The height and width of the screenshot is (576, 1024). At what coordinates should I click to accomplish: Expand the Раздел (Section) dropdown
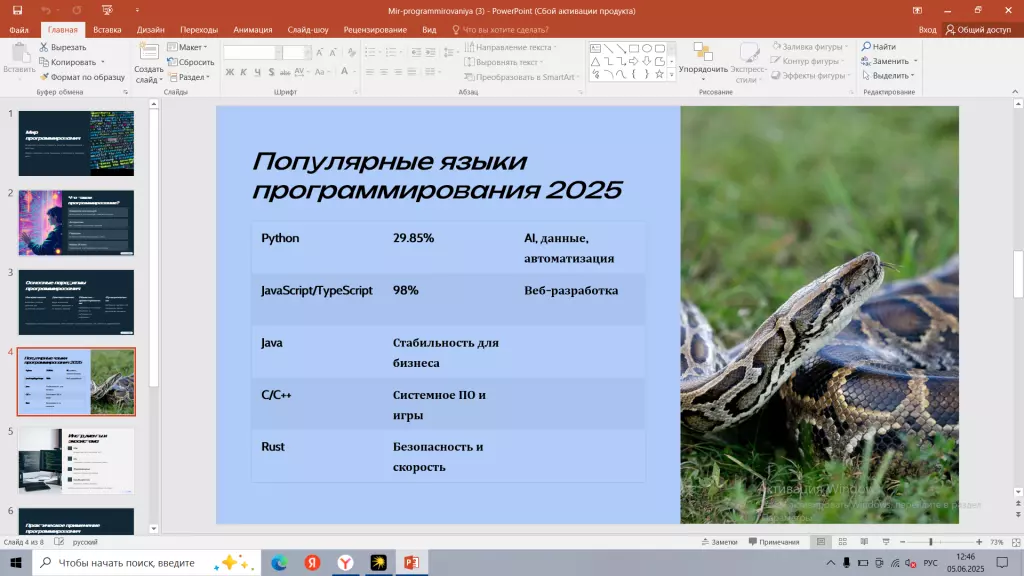point(194,78)
